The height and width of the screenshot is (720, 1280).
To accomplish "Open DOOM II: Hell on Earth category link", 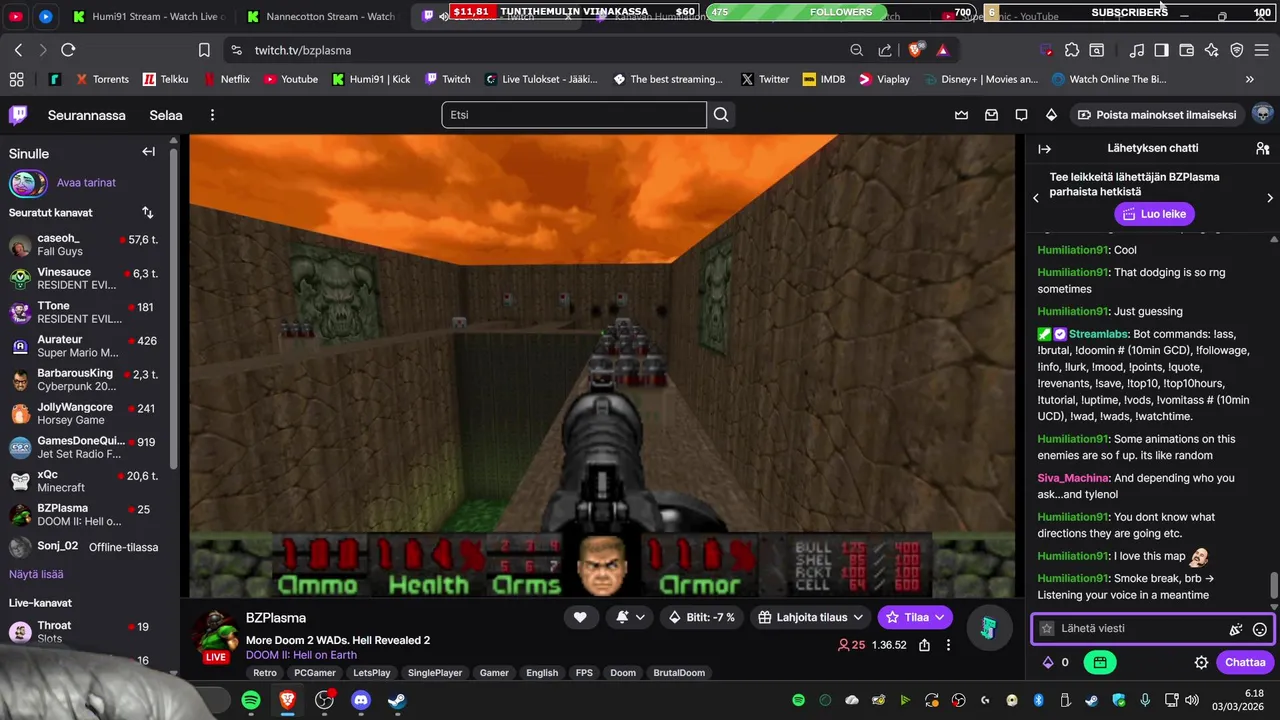I will pos(301,655).
